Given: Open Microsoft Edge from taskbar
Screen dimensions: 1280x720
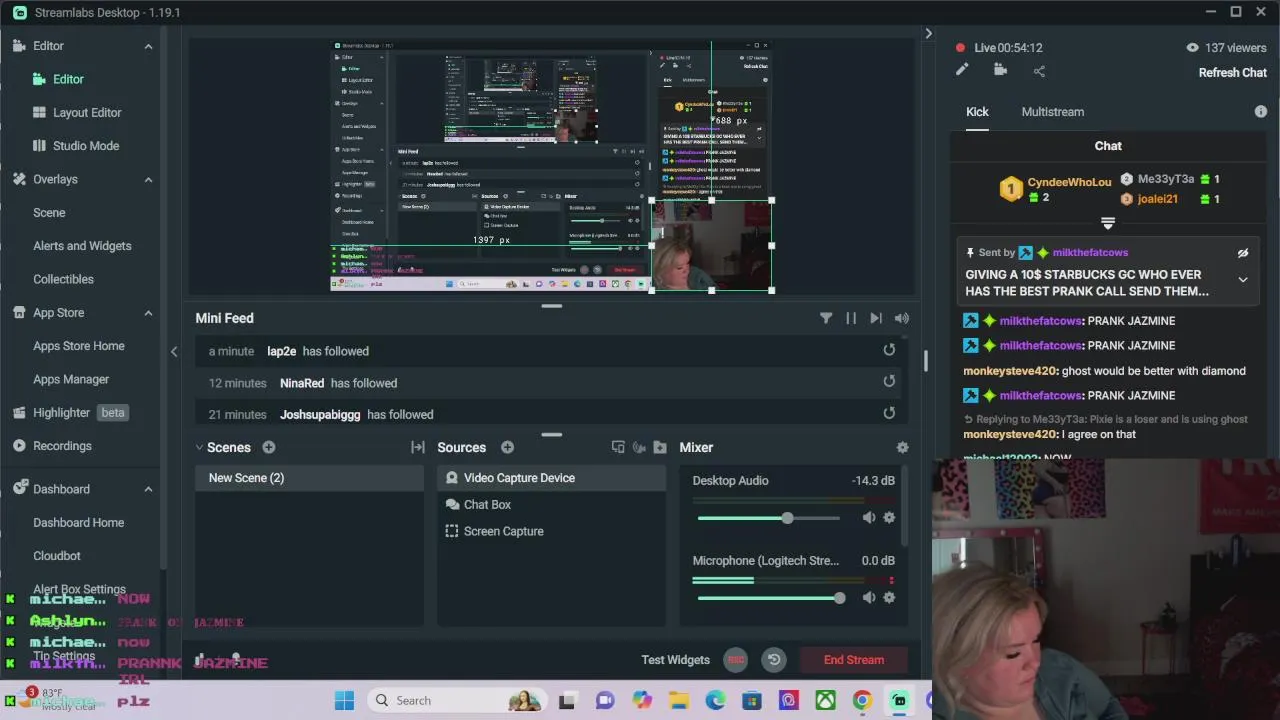Looking at the screenshot, I should [715, 701].
